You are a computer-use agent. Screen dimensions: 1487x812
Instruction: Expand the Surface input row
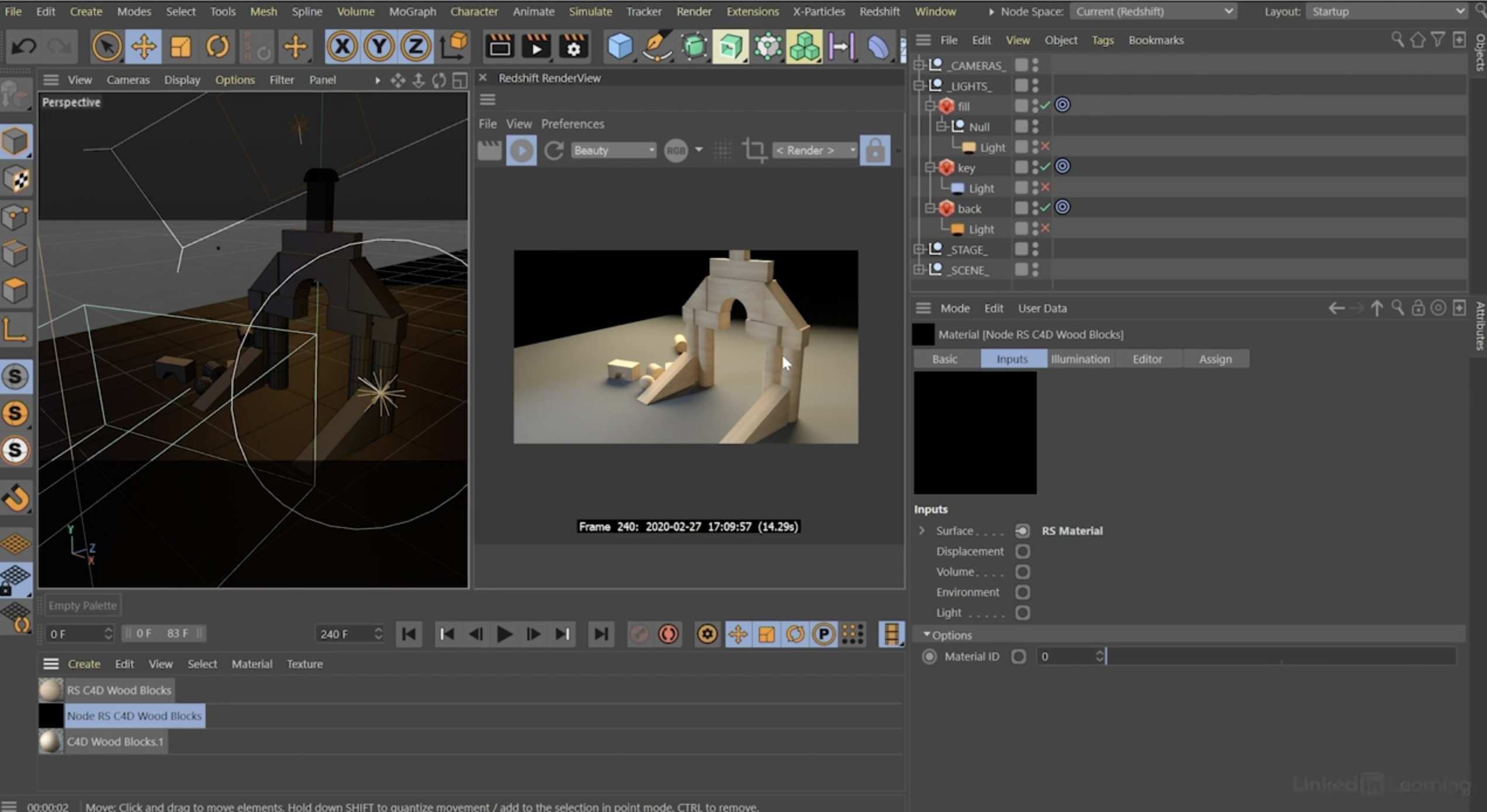point(922,530)
